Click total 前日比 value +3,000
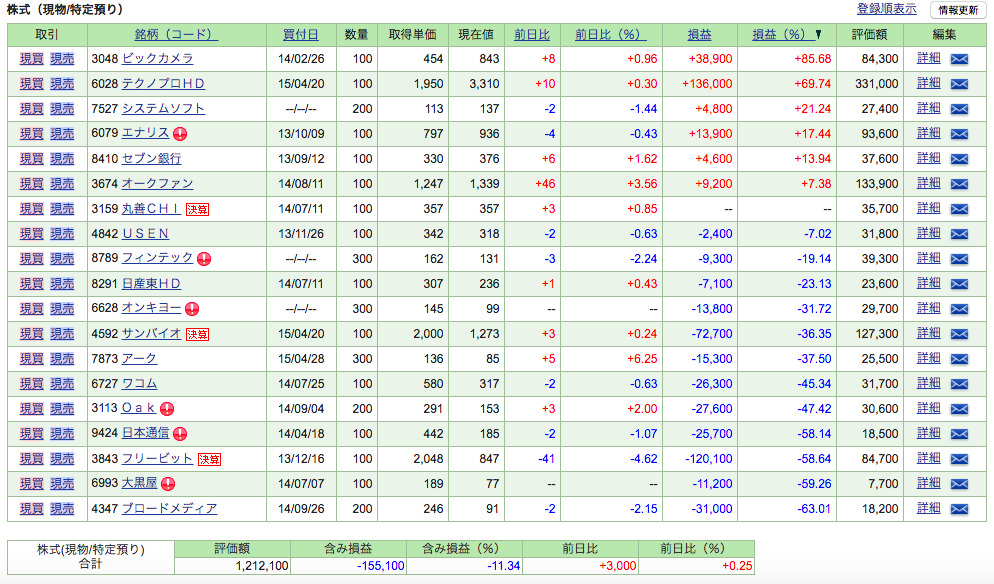This screenshot has height=584, width=994. pos(617,566)
